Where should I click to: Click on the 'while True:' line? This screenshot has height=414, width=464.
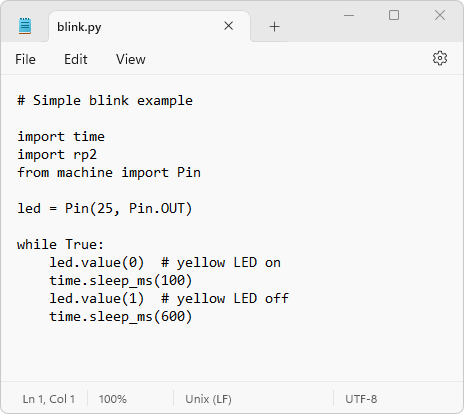(x=60, y=245)
